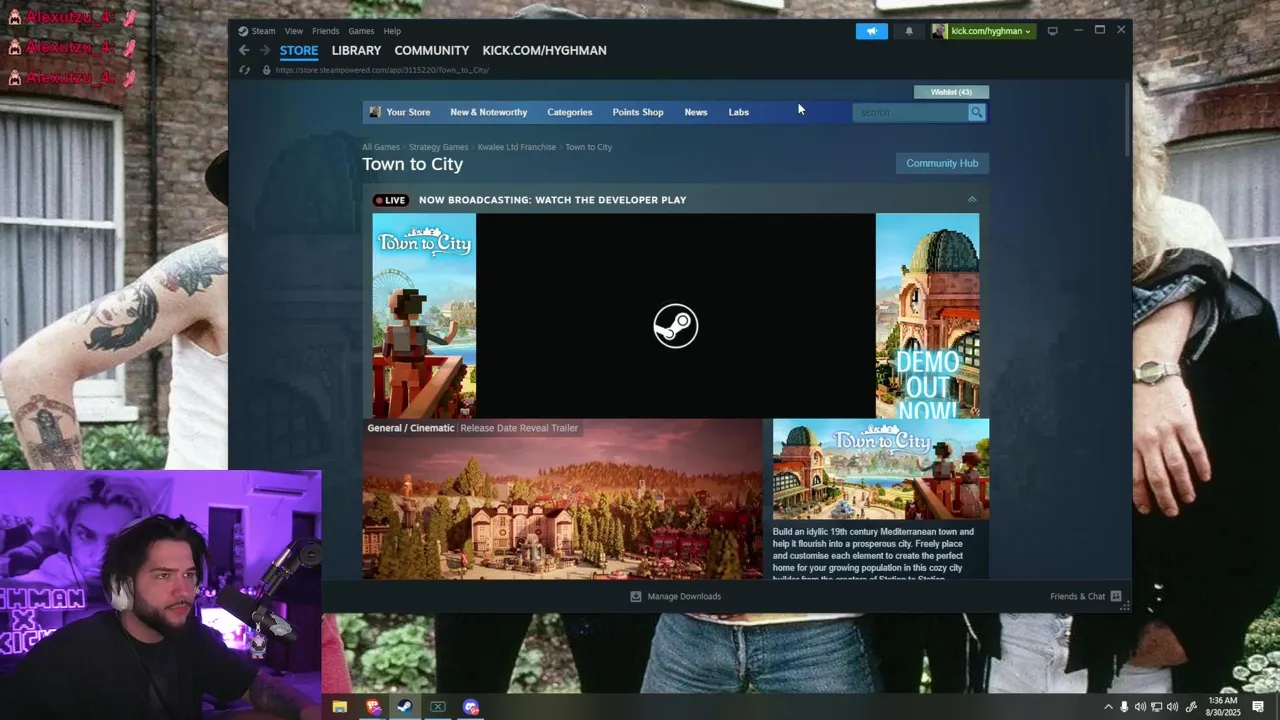Click the store search input field
1280x720 pixels.
pos(910,112)
